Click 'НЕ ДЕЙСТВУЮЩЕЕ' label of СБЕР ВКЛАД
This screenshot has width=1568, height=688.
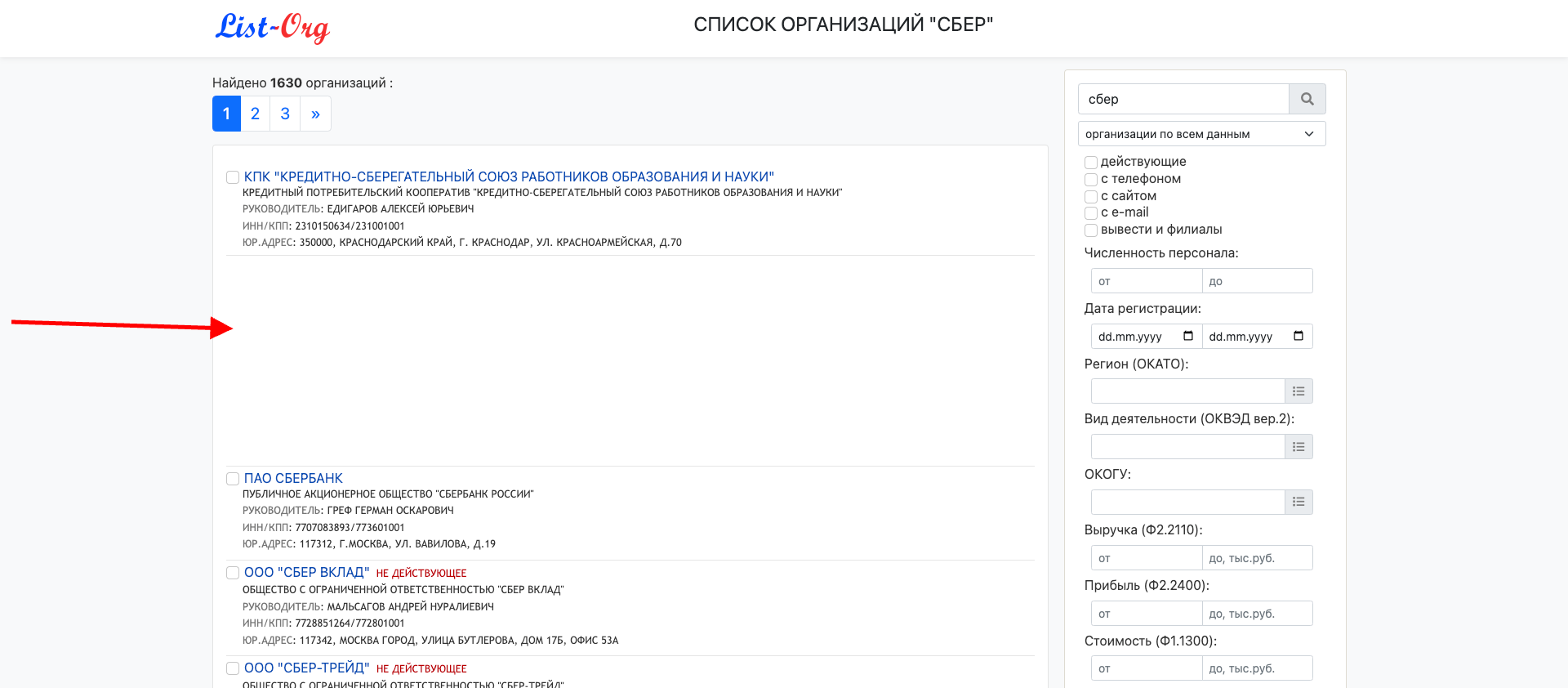coord(421,574)
